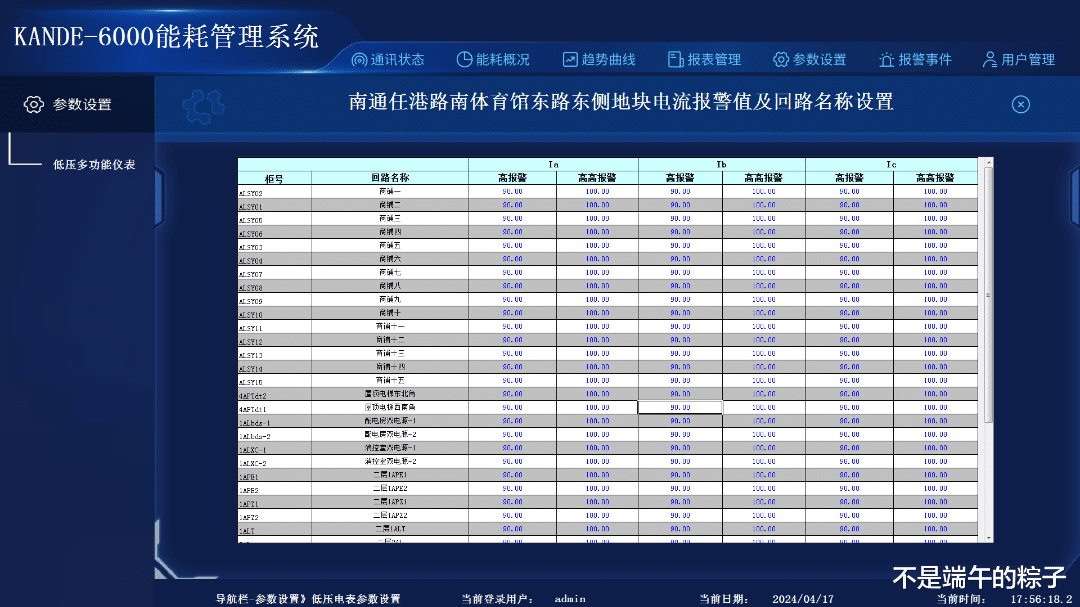The image size is (1080, 607).
Task: Switch to the 参数设置 top navigation item
Action: click(x=809, y=60)
